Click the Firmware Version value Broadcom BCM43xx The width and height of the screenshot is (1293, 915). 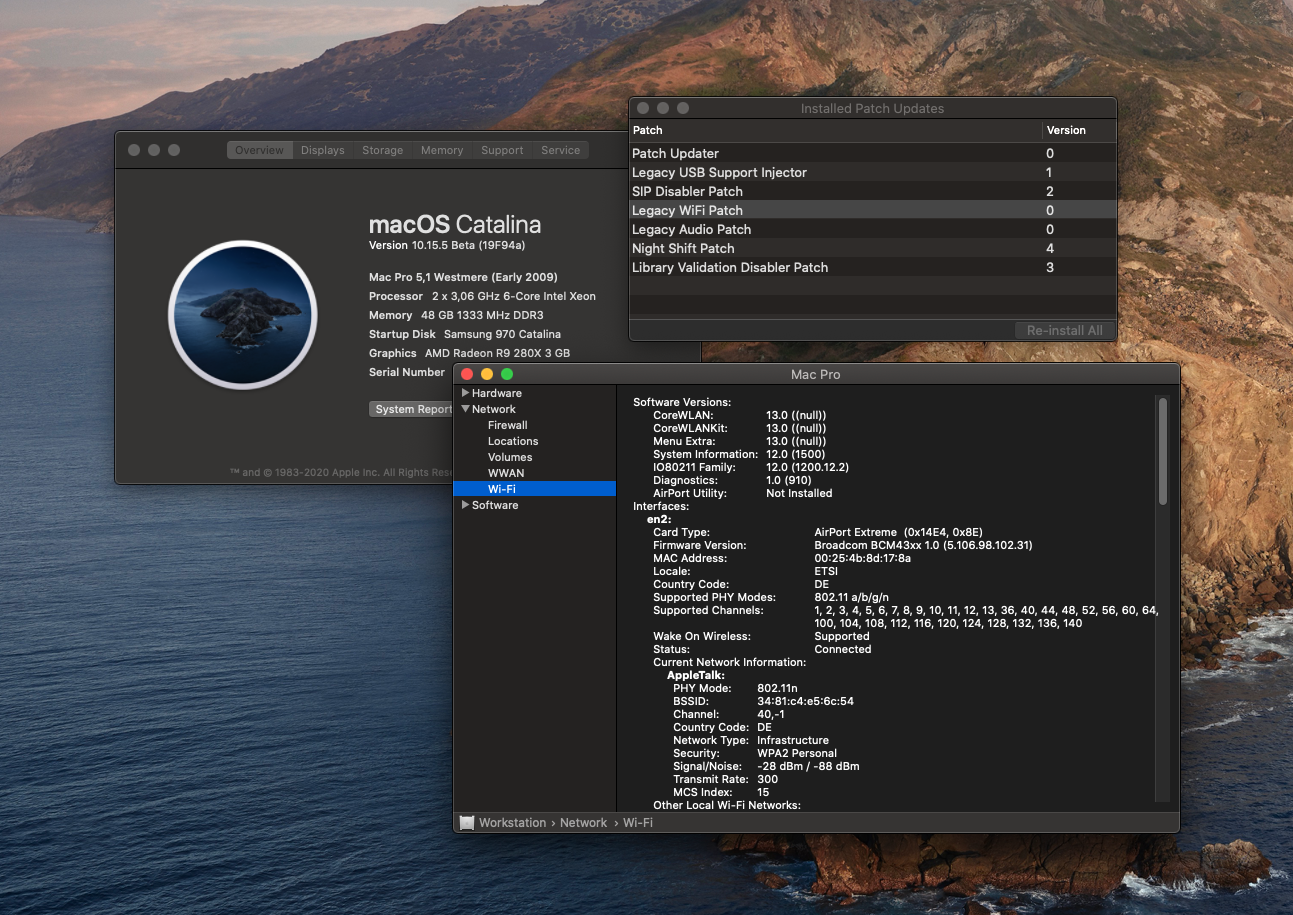pos(923,545)
